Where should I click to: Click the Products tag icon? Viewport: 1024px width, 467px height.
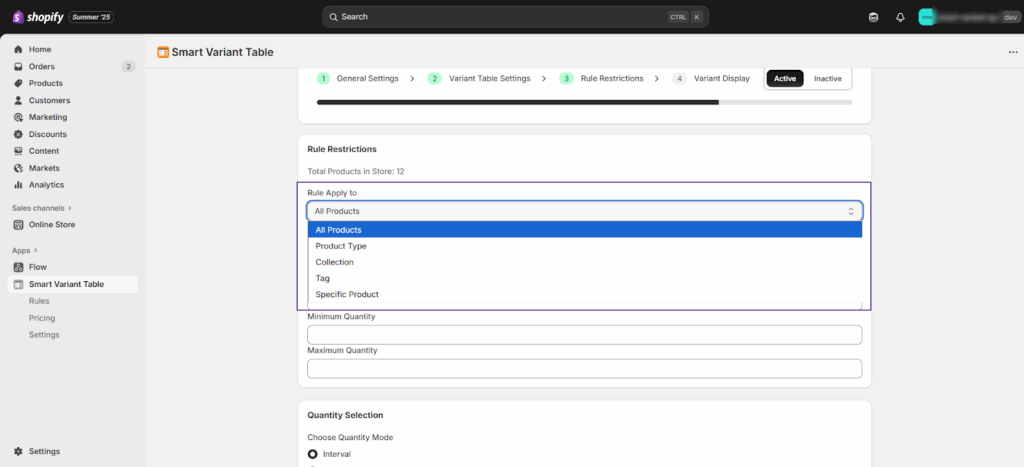click(x=18, y=83)
